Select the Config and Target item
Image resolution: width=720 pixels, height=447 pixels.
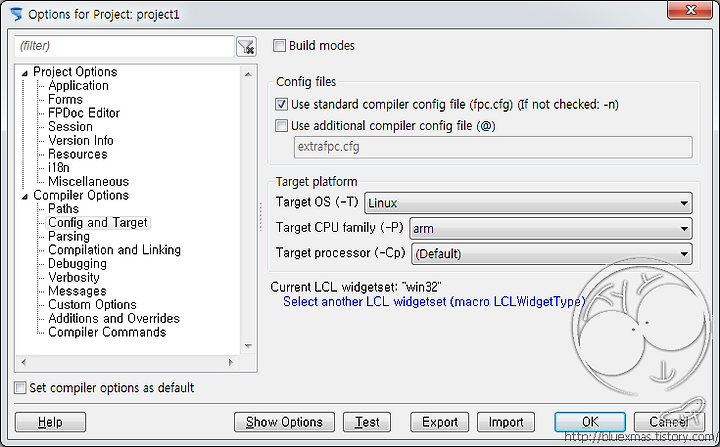tap(98, 222)
